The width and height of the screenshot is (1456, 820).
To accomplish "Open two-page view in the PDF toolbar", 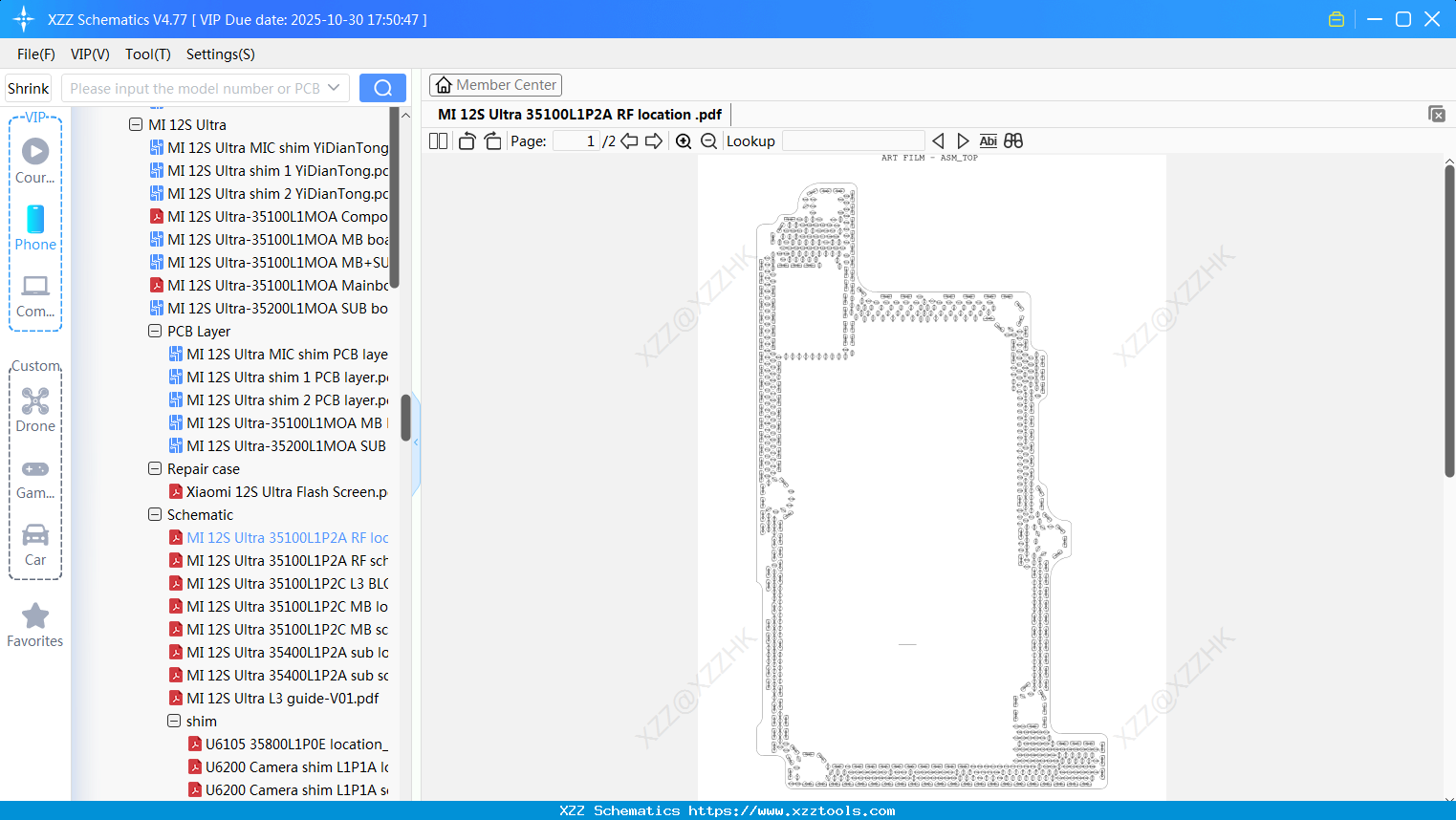I will click(x=438, y=140).
